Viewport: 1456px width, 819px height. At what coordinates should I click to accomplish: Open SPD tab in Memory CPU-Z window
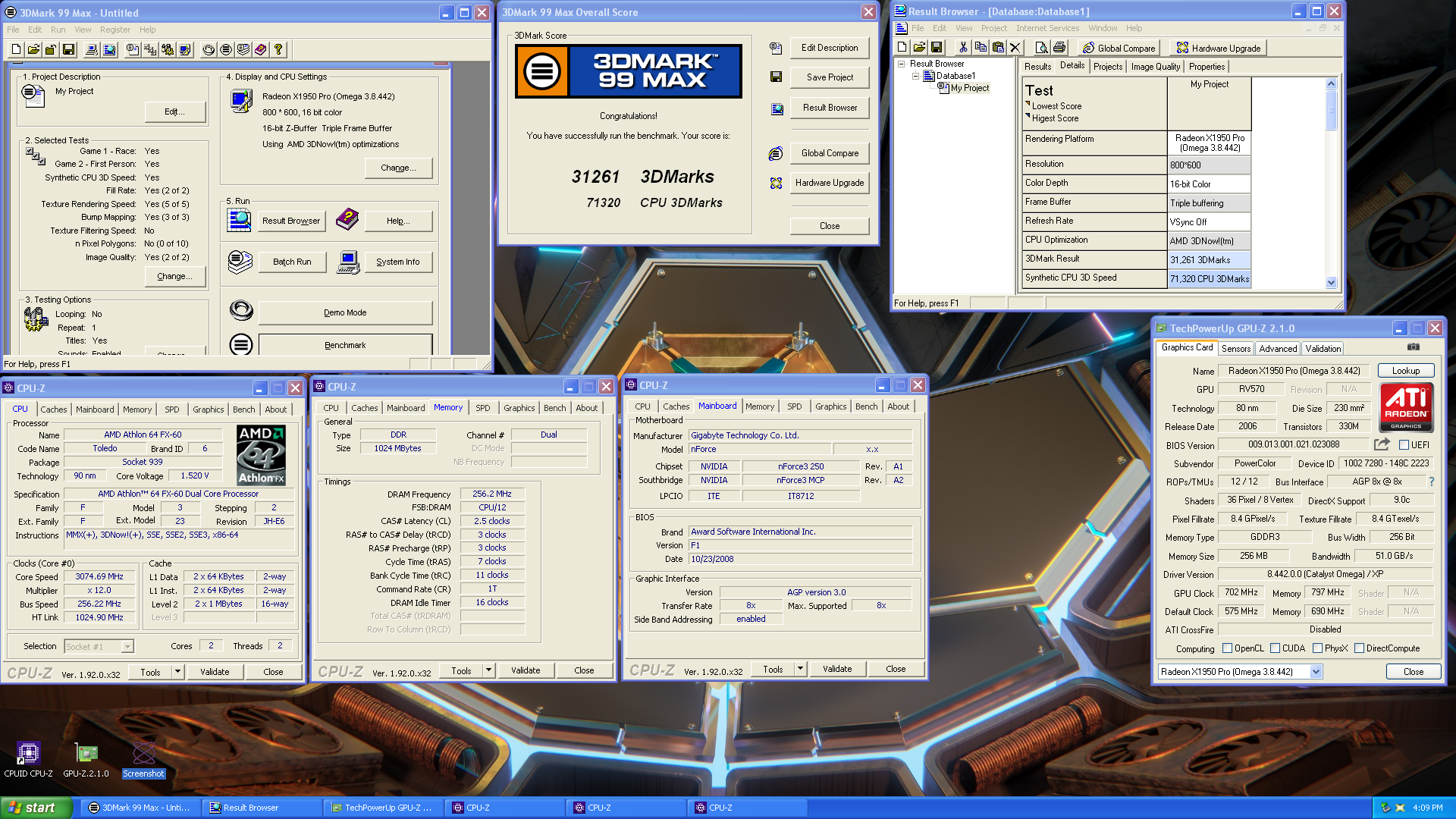tap(483, 408)
